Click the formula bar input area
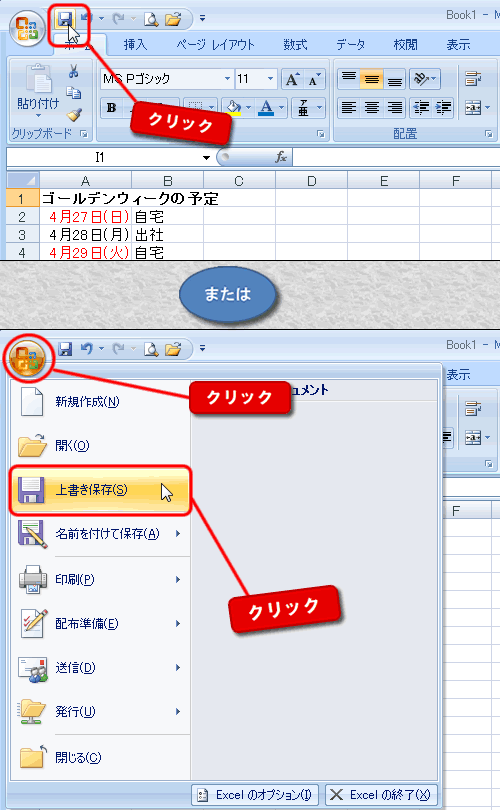Image resolution: width=500 pixels, height=810 pixels. pos(396,157)
